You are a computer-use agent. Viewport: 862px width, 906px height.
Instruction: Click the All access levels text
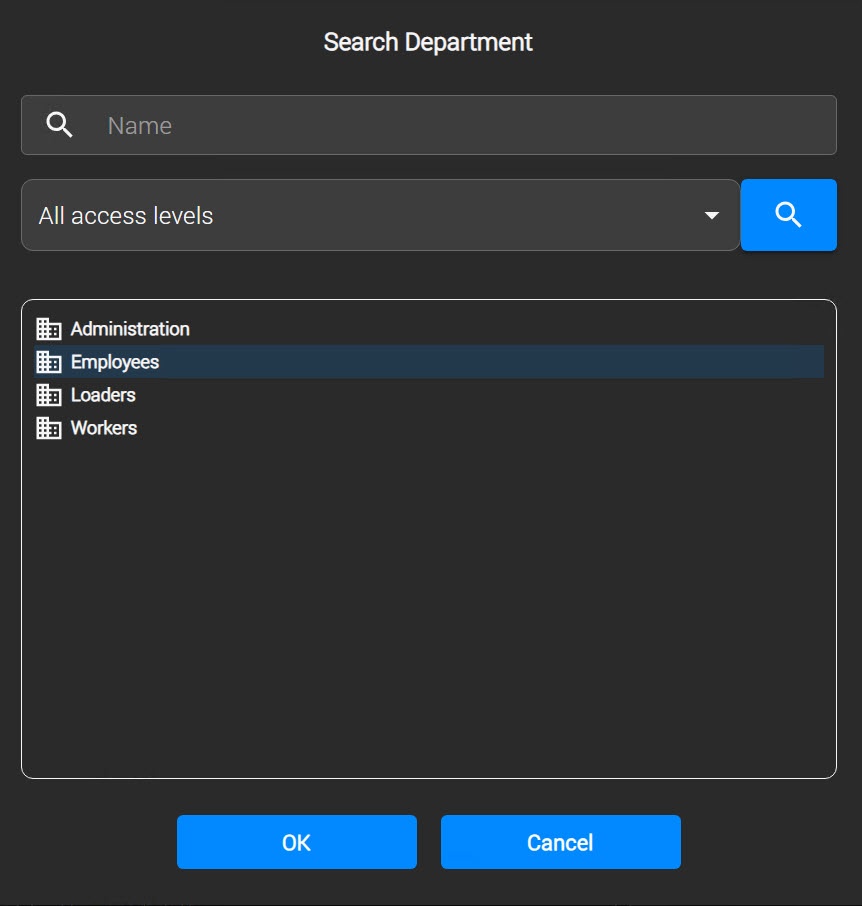(126, 216)
